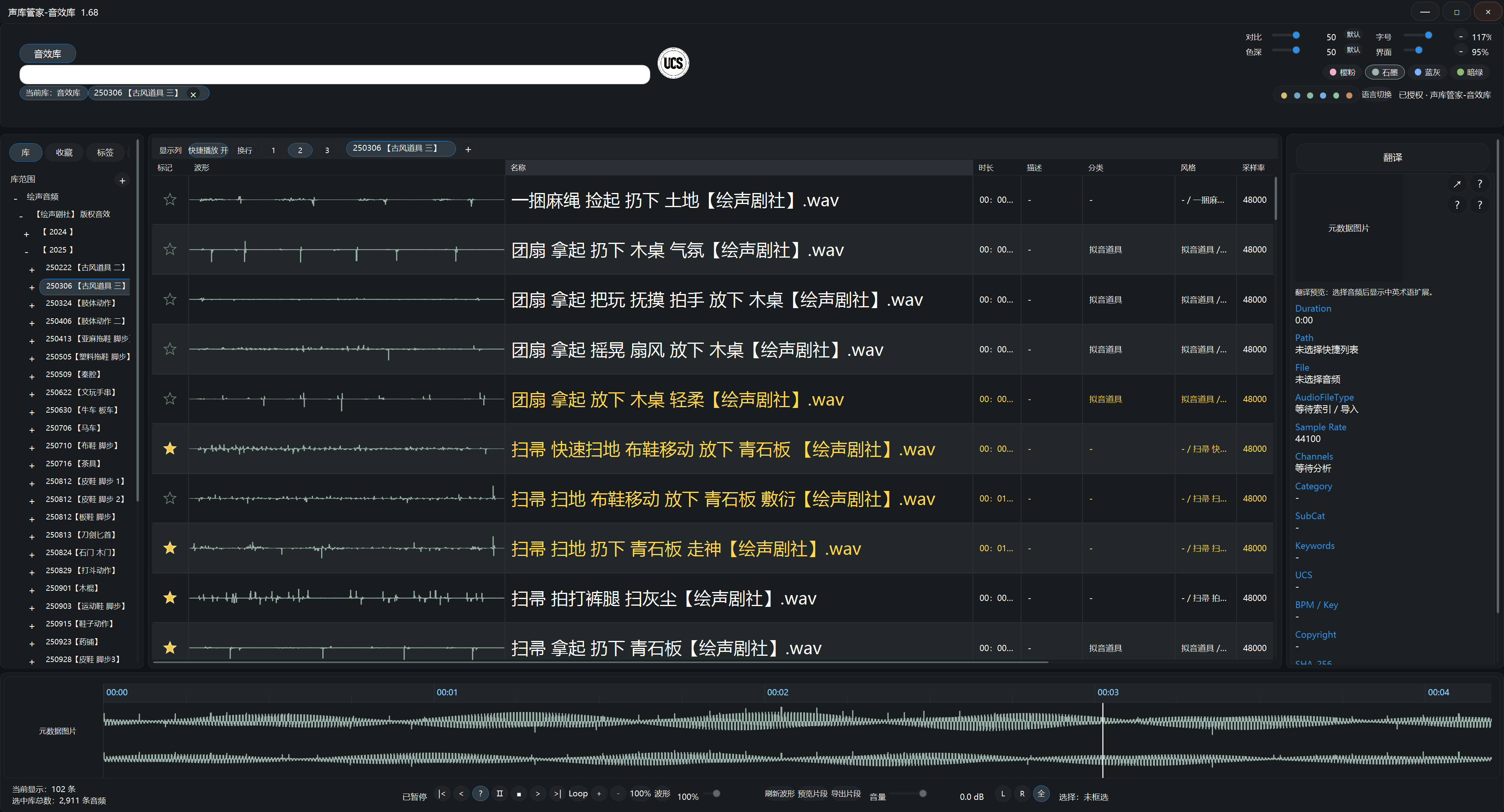
Task: Jump to start with the |< button
Action: pos(442,794)
